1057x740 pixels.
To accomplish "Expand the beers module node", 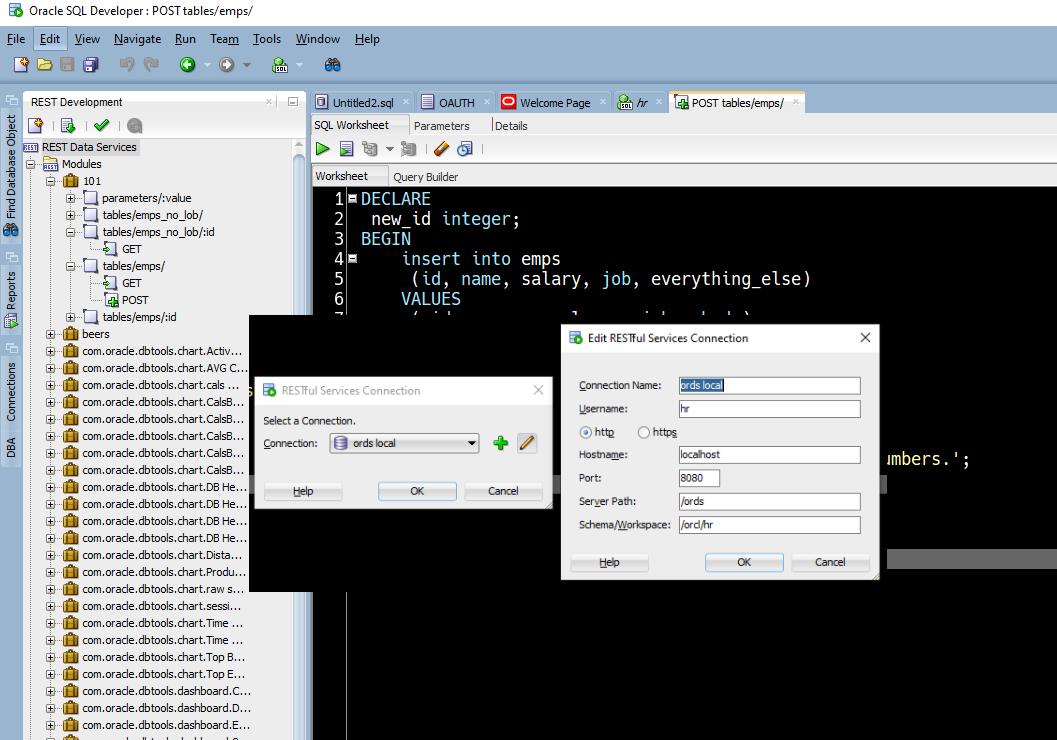I will (51, 334).
